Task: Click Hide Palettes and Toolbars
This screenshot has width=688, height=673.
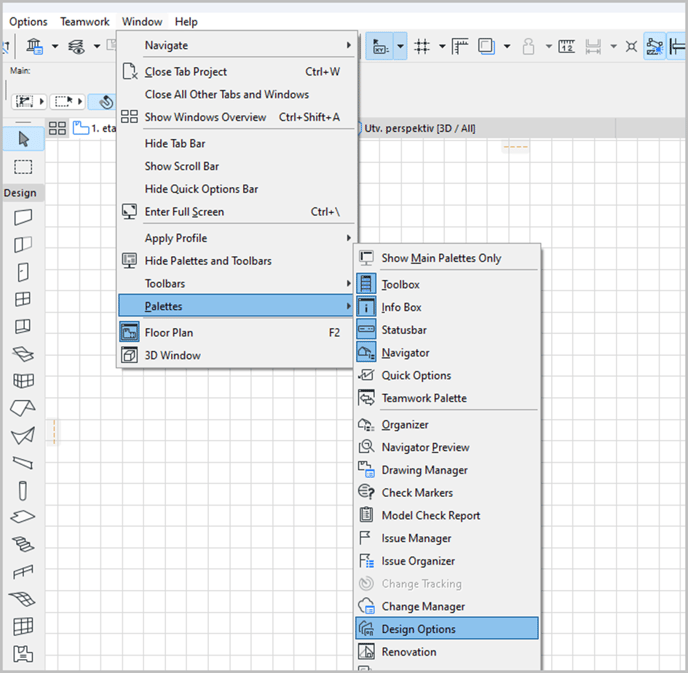Action: pos(237,261)
